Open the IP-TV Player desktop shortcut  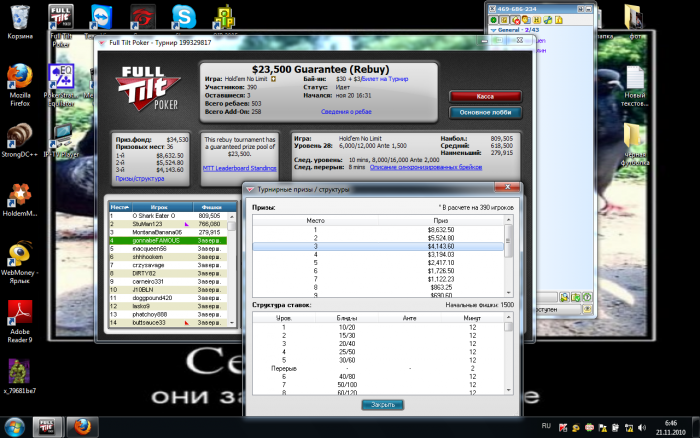point(62,141)
